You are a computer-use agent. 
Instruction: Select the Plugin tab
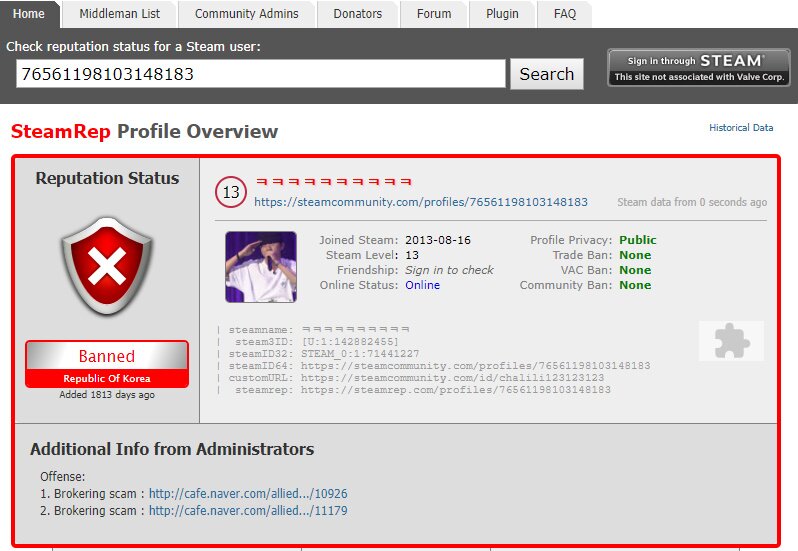coord(502,14)
